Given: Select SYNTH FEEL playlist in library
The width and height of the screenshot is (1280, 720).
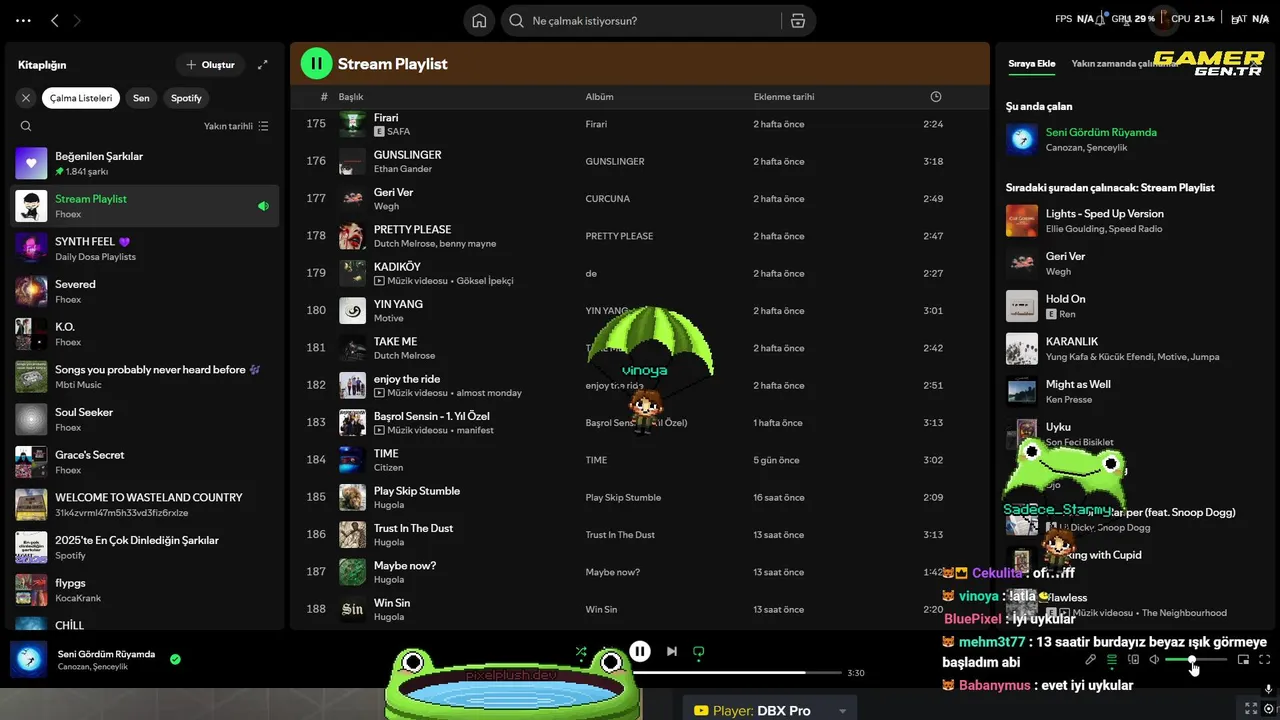Looking at the screenshot, I should [145, 249].
